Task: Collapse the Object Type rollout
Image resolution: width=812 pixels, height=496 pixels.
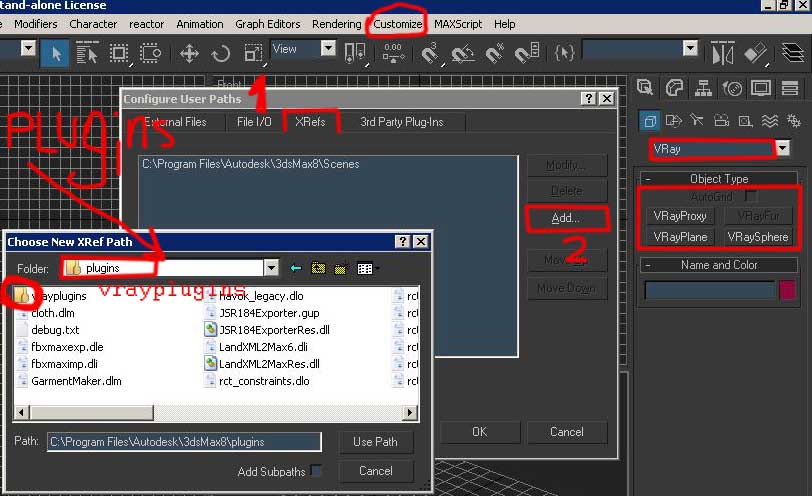Action: (719, 179)
